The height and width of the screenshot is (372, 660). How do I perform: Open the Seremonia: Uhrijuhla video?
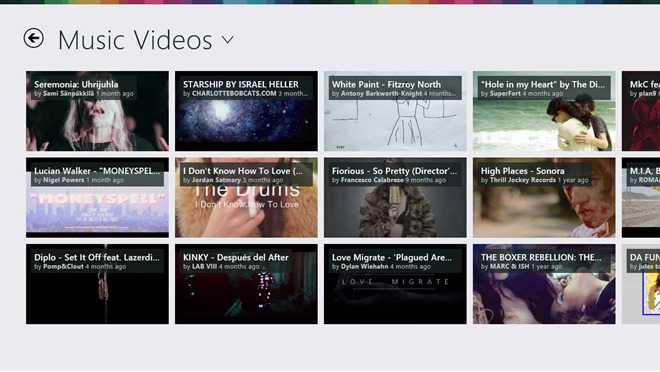tap(97, 111)
